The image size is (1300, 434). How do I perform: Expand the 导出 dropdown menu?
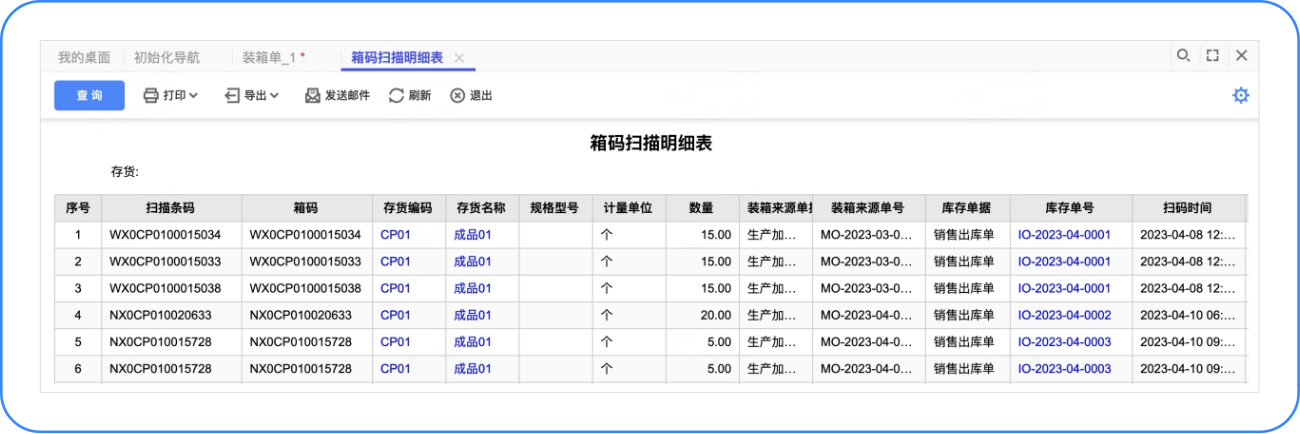pos(274,96)
